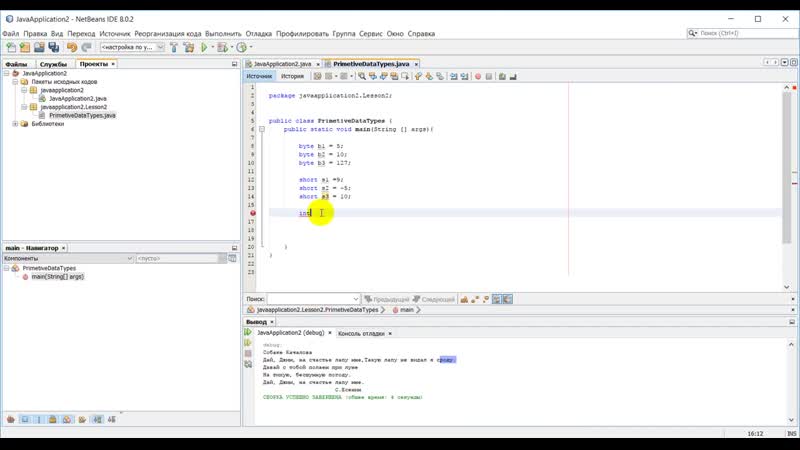Screen dimensions: 800x450
Task: Click the stop icon in output sidebar
Action: point(248,353)
